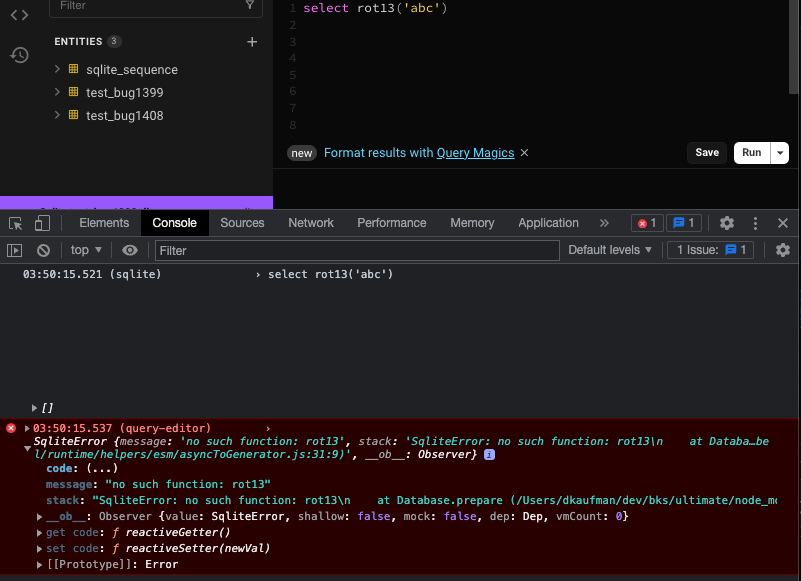Select the code editor sidebar icon

coord(18,14)
